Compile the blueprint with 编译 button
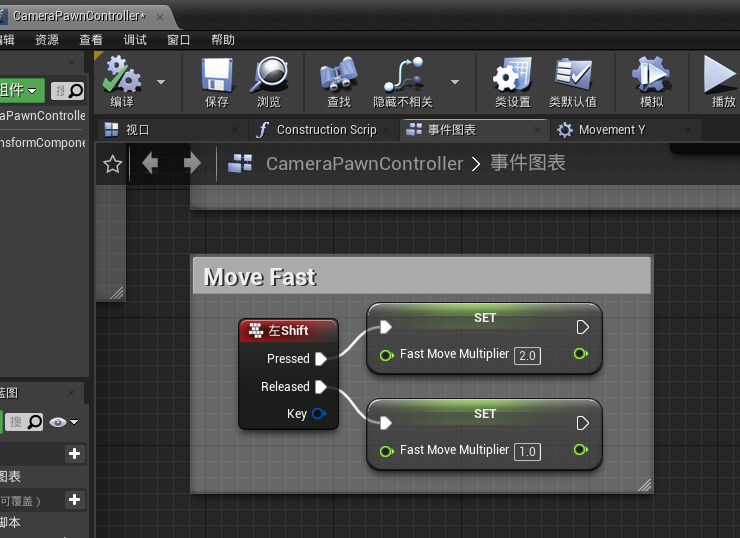740x538 pixels. pos(122,82)
